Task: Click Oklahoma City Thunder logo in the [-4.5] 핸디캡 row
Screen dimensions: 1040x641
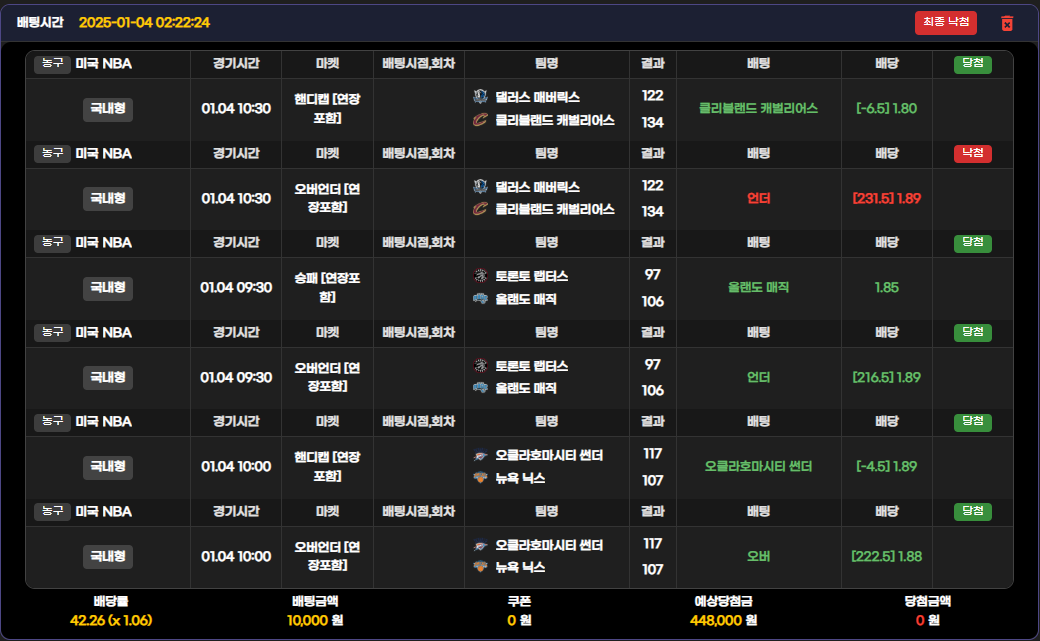Action: [x=480, y=455]
